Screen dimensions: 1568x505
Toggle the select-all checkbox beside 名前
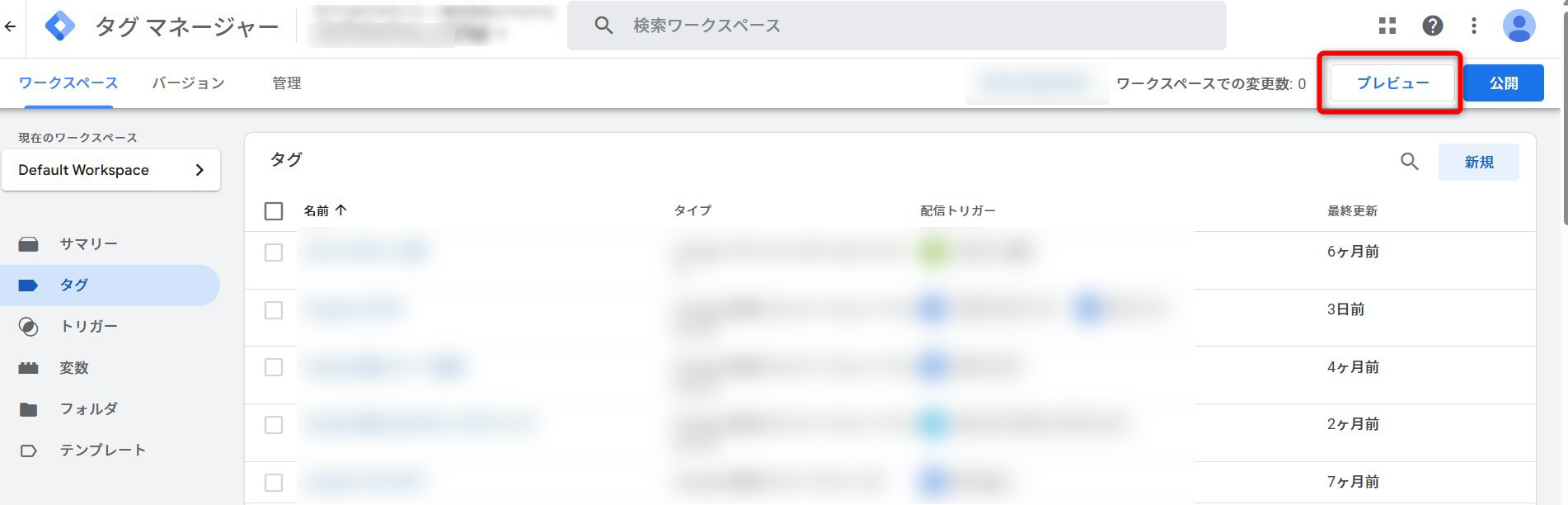point(274,211)
